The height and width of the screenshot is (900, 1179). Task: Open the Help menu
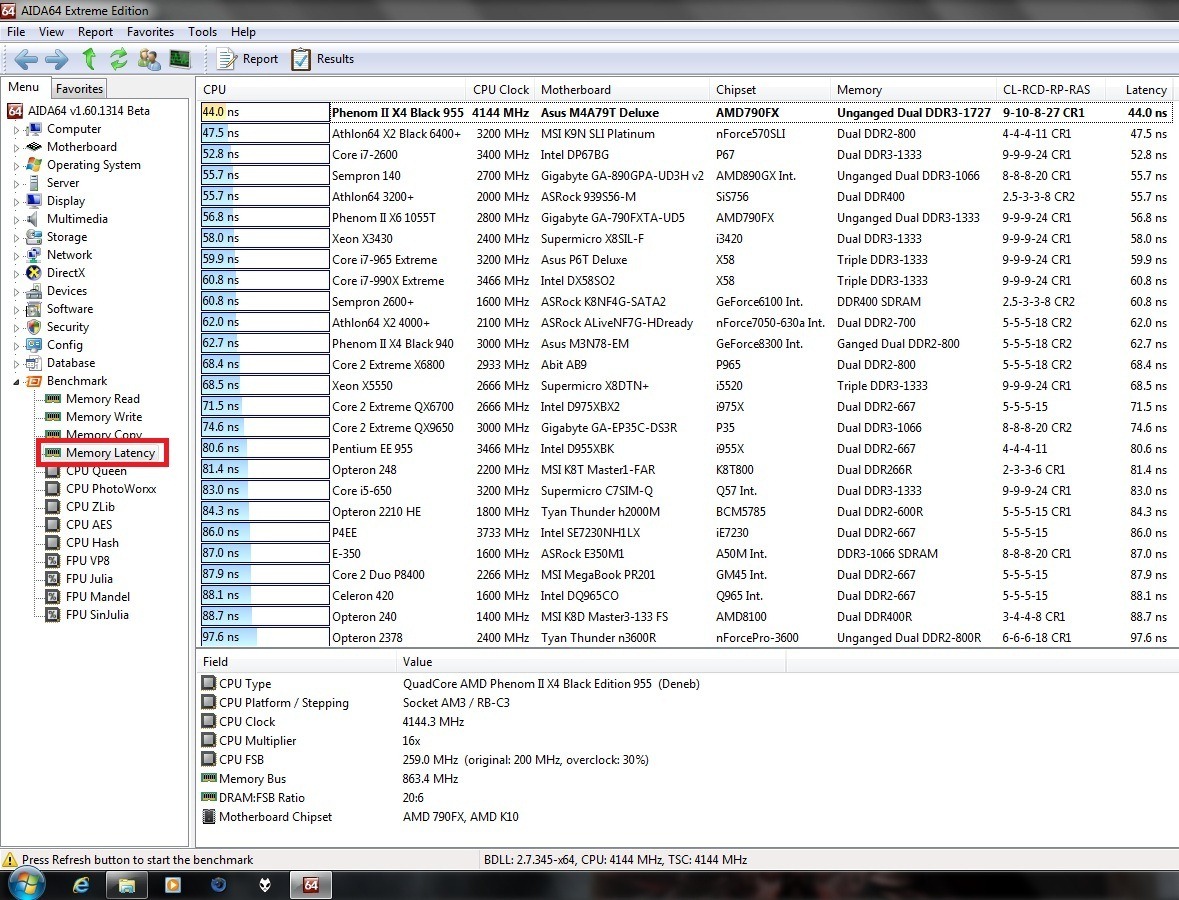click(x=243, y=32)
